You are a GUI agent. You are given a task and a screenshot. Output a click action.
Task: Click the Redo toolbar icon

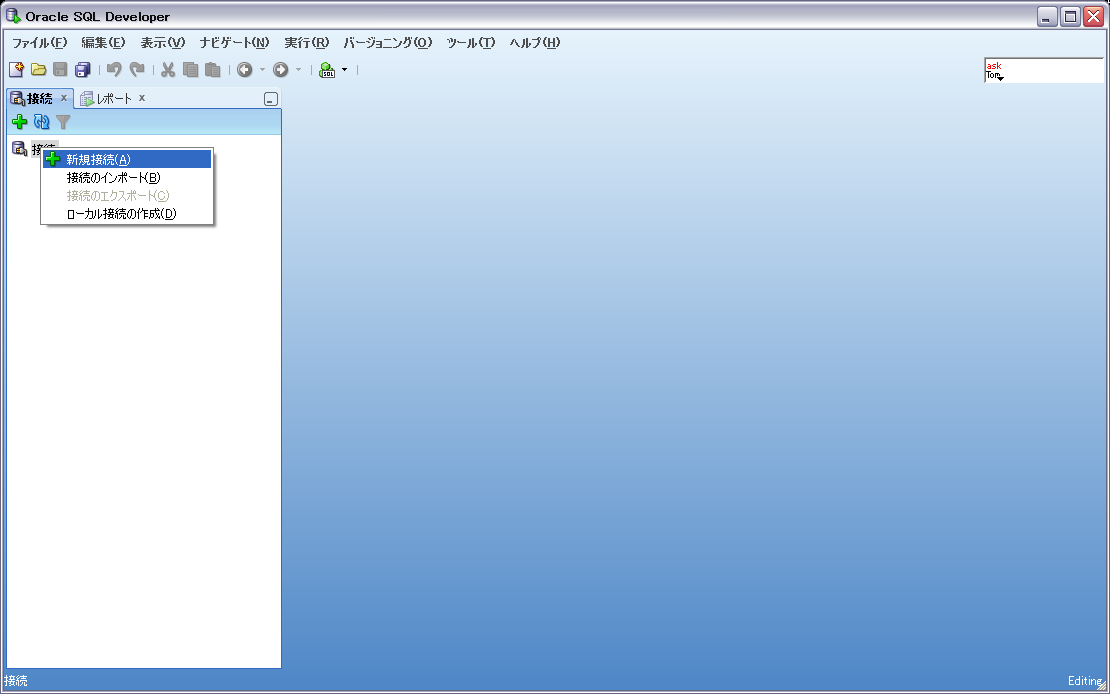point(137,69)
